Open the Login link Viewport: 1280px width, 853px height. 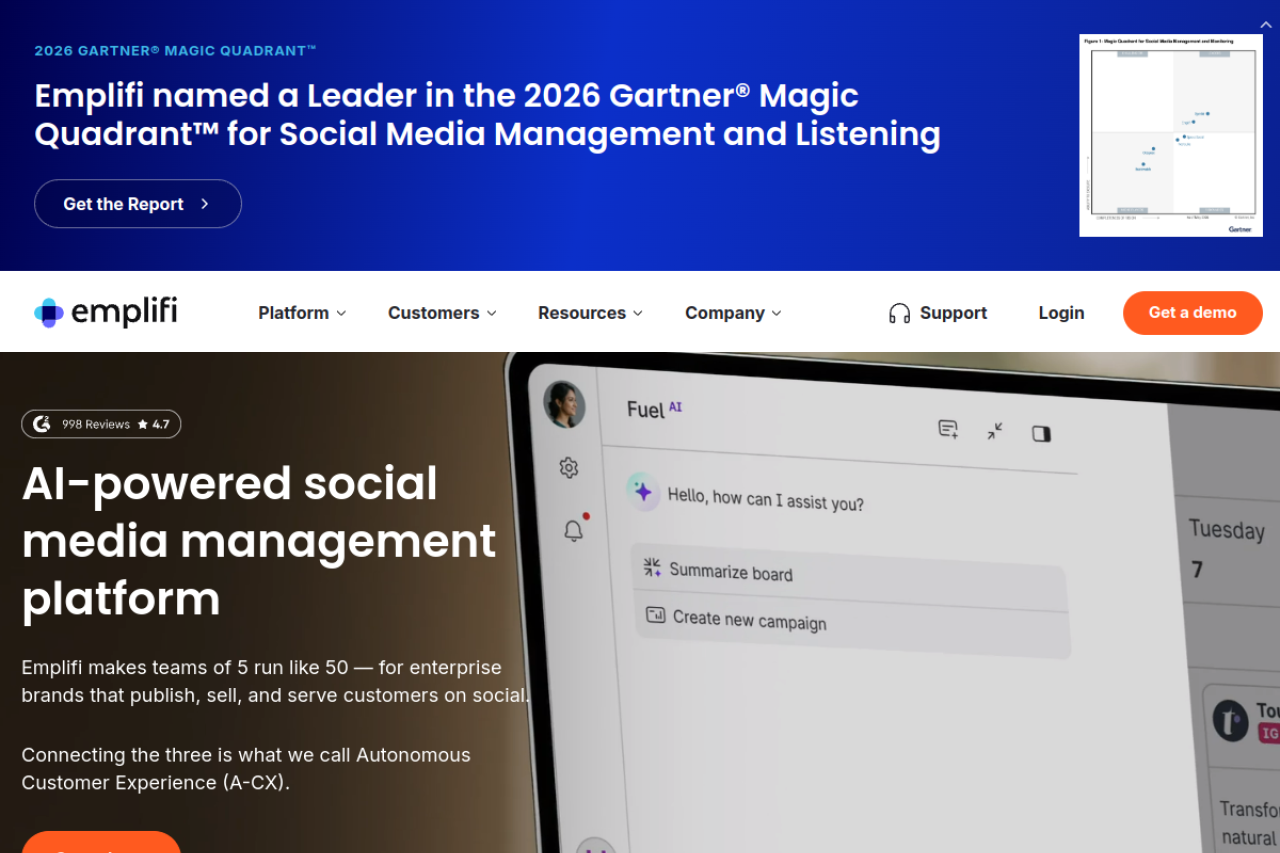coord(1061,313)
